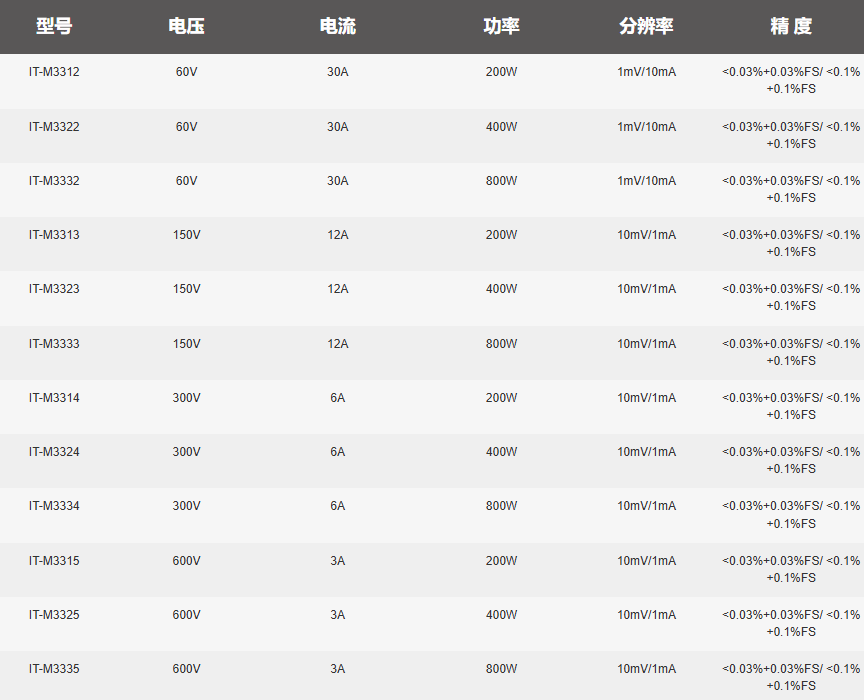Screen dimensions: 864x700
Task: Select 10mV/1mA in the IT-M3335 row
Action: click(x=646, y=669)
